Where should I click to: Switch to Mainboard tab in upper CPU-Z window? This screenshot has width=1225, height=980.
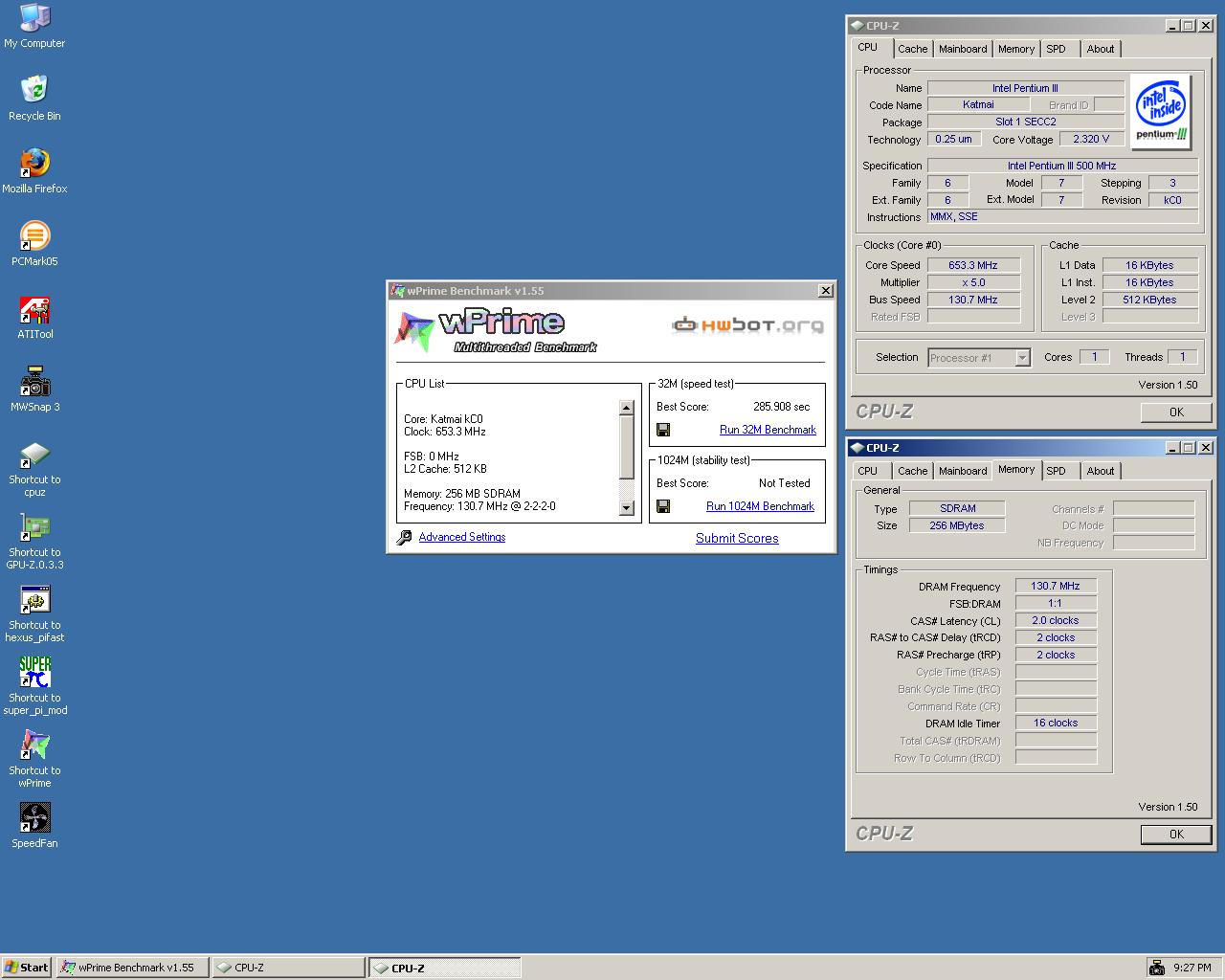963,49
